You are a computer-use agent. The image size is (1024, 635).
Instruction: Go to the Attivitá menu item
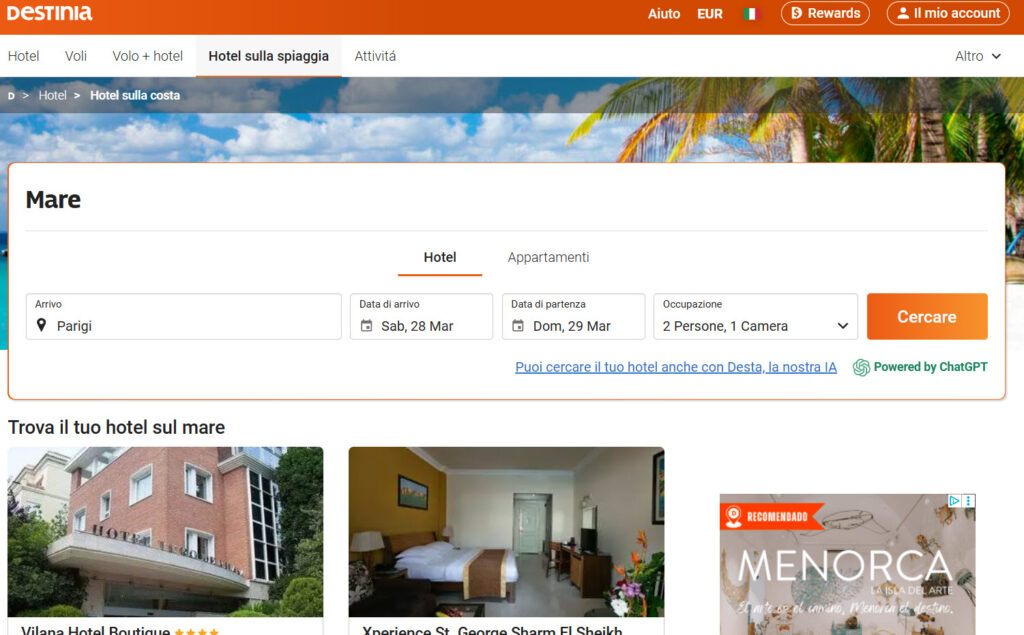click(375, 56)
